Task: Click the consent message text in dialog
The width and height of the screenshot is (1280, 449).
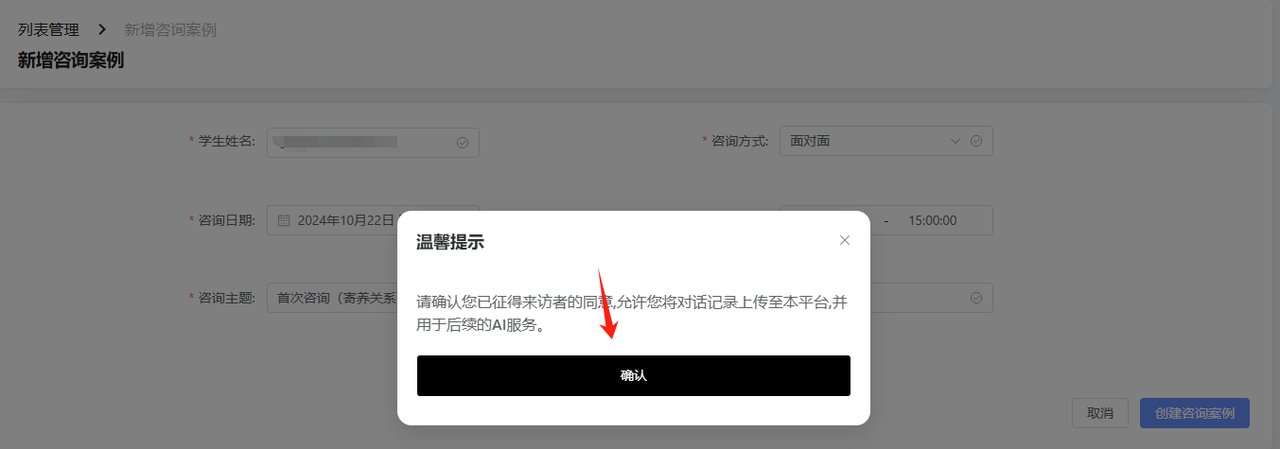Action: point(633,314)
